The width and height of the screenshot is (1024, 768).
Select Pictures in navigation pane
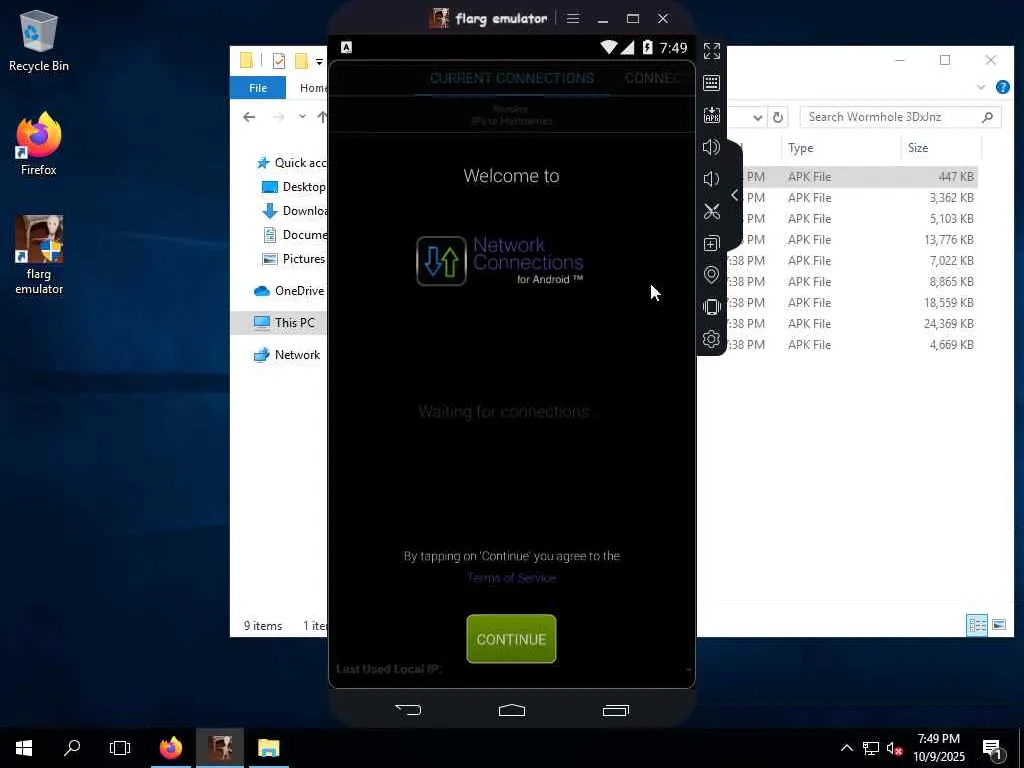point(294,259)
